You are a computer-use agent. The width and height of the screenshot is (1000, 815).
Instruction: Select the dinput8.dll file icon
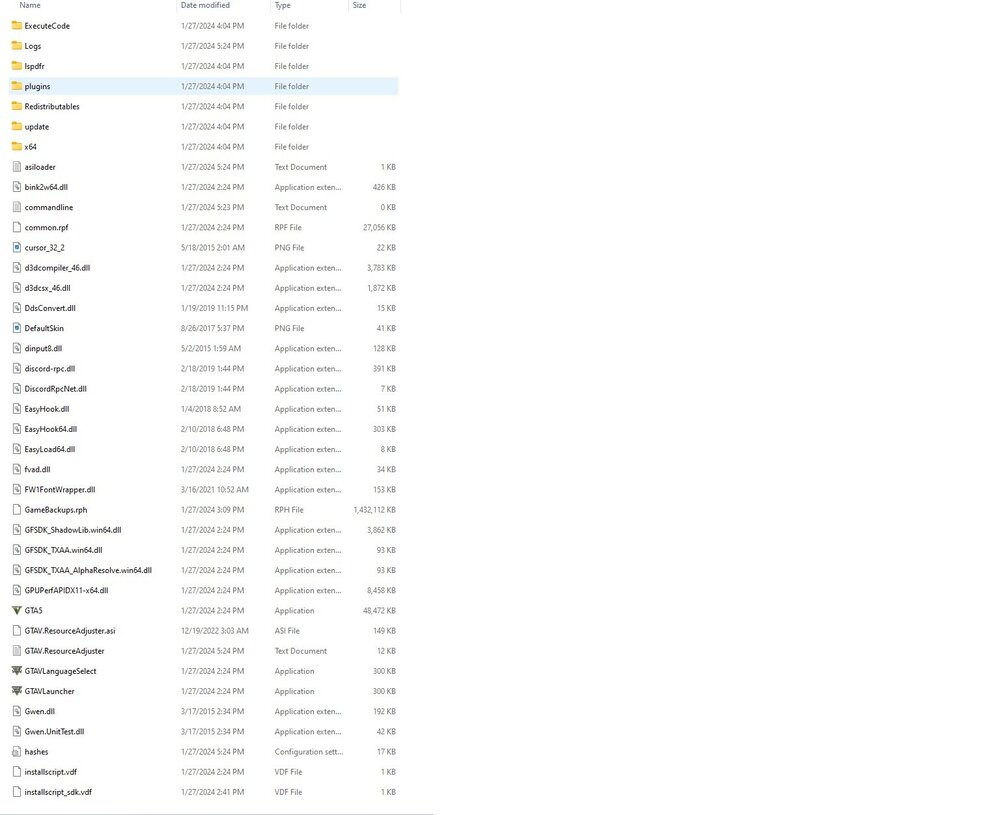click(x=17, y=348)
